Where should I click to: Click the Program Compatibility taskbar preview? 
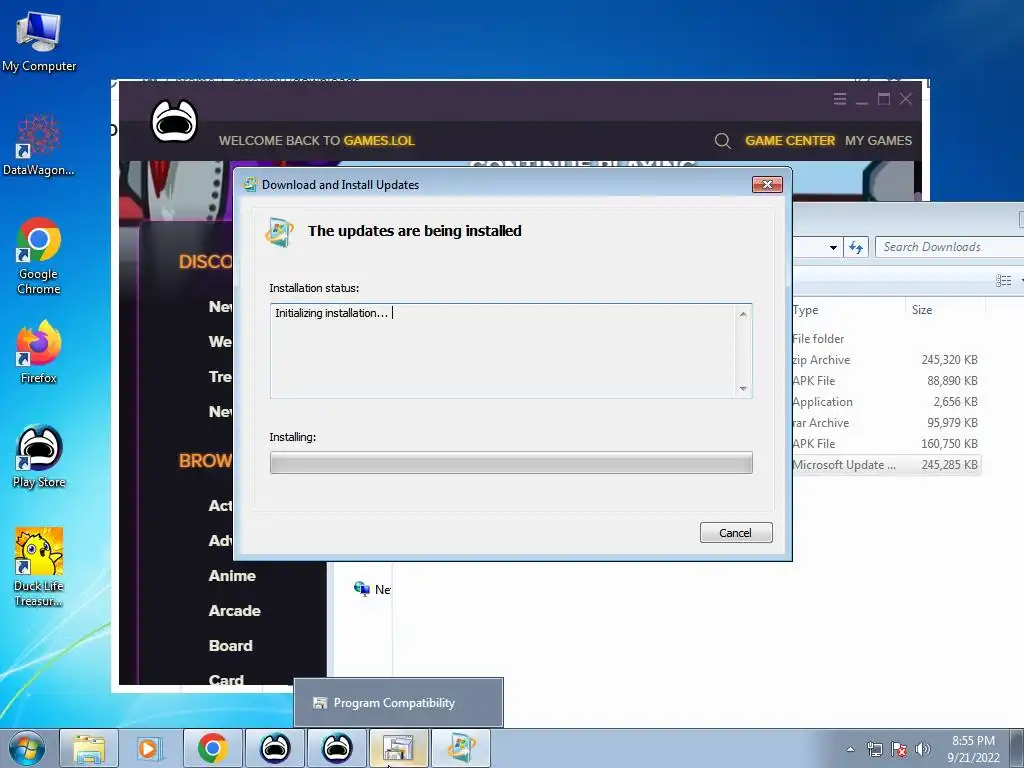pyautogui.click(x=398, y=703)
